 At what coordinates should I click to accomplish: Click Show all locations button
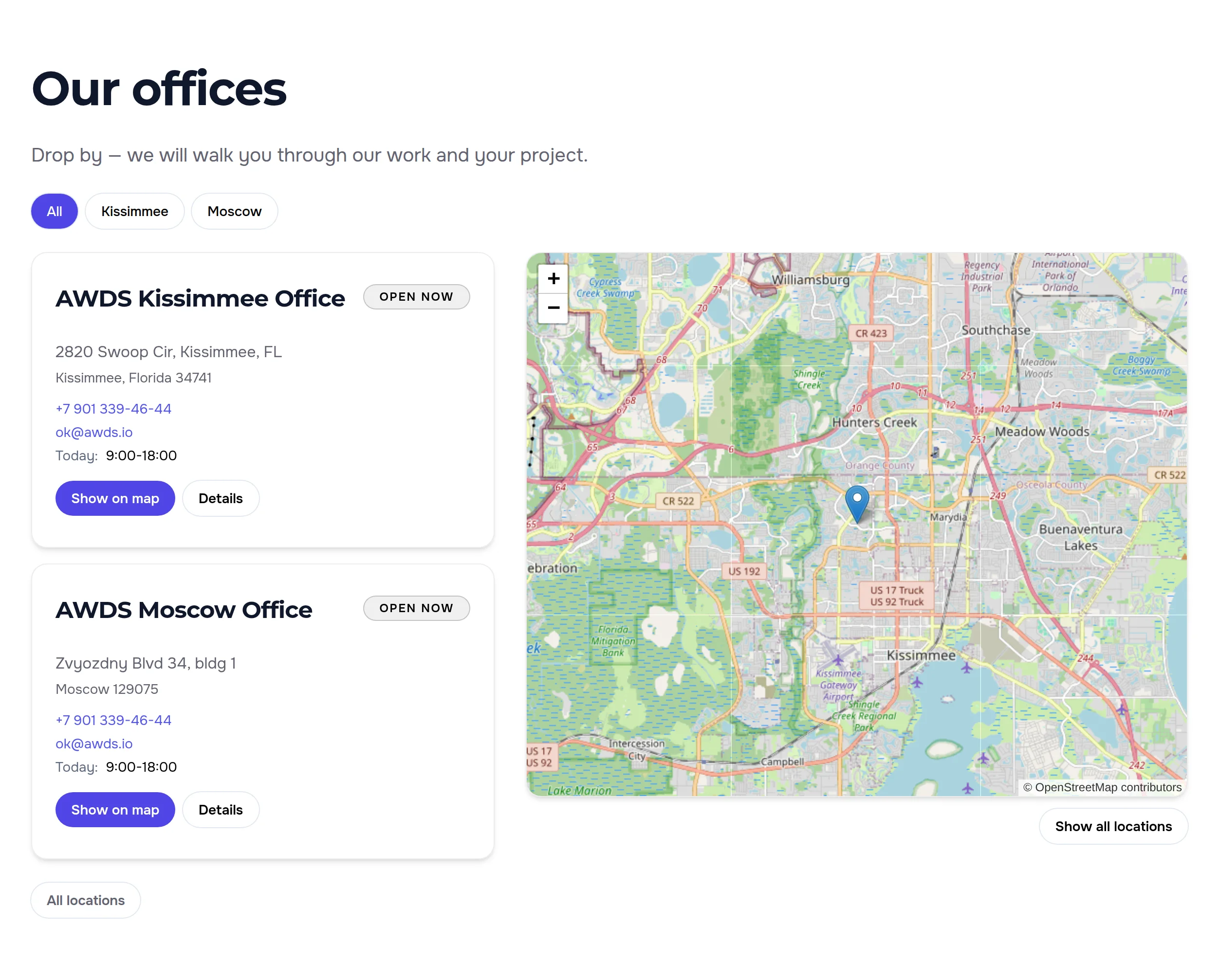click(x=1113, y=826)
